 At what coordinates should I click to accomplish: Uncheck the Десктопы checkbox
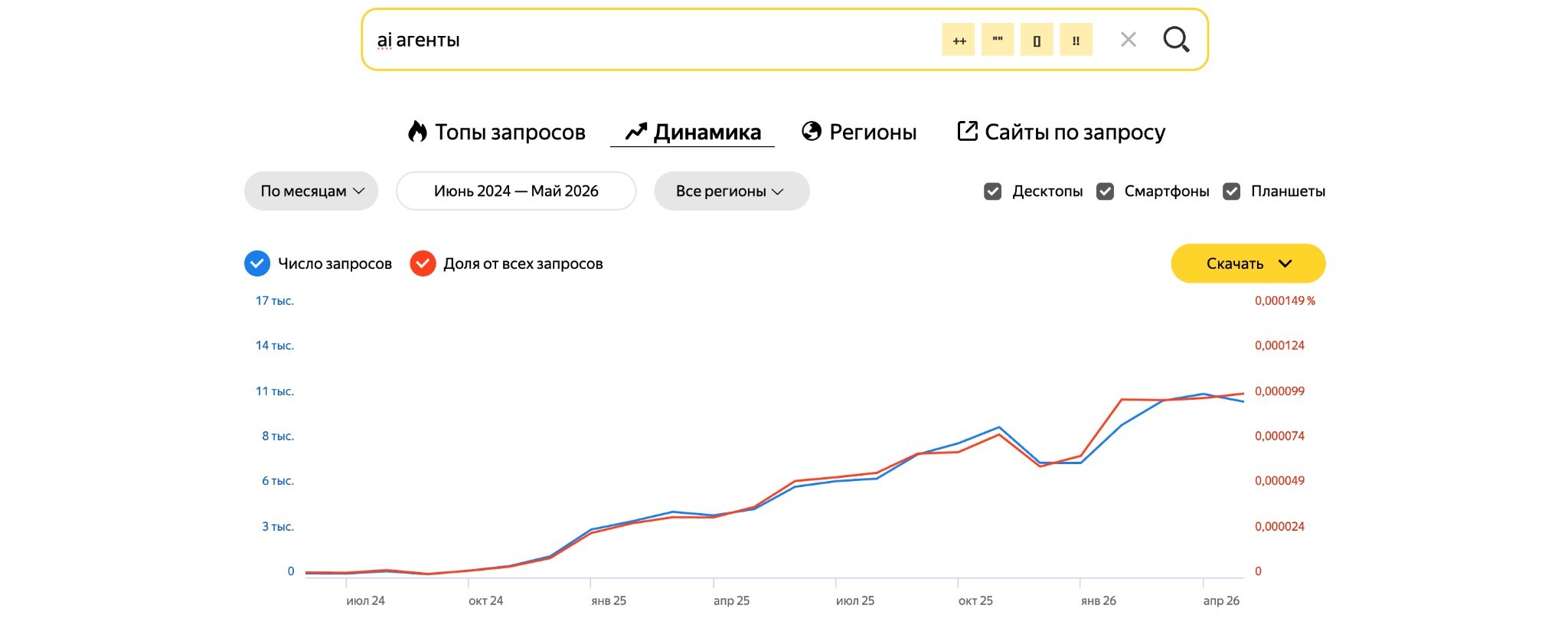click(x=992, y=191)
